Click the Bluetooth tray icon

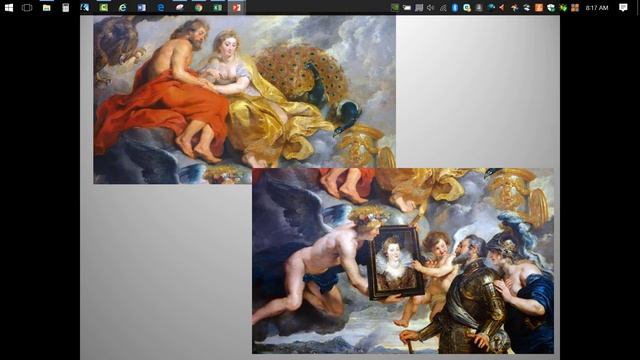click(x=455, y=7)
